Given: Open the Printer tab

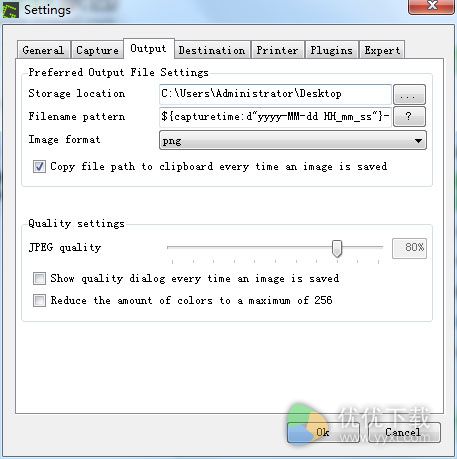Looking at the screenshot, I should [277, 50].
